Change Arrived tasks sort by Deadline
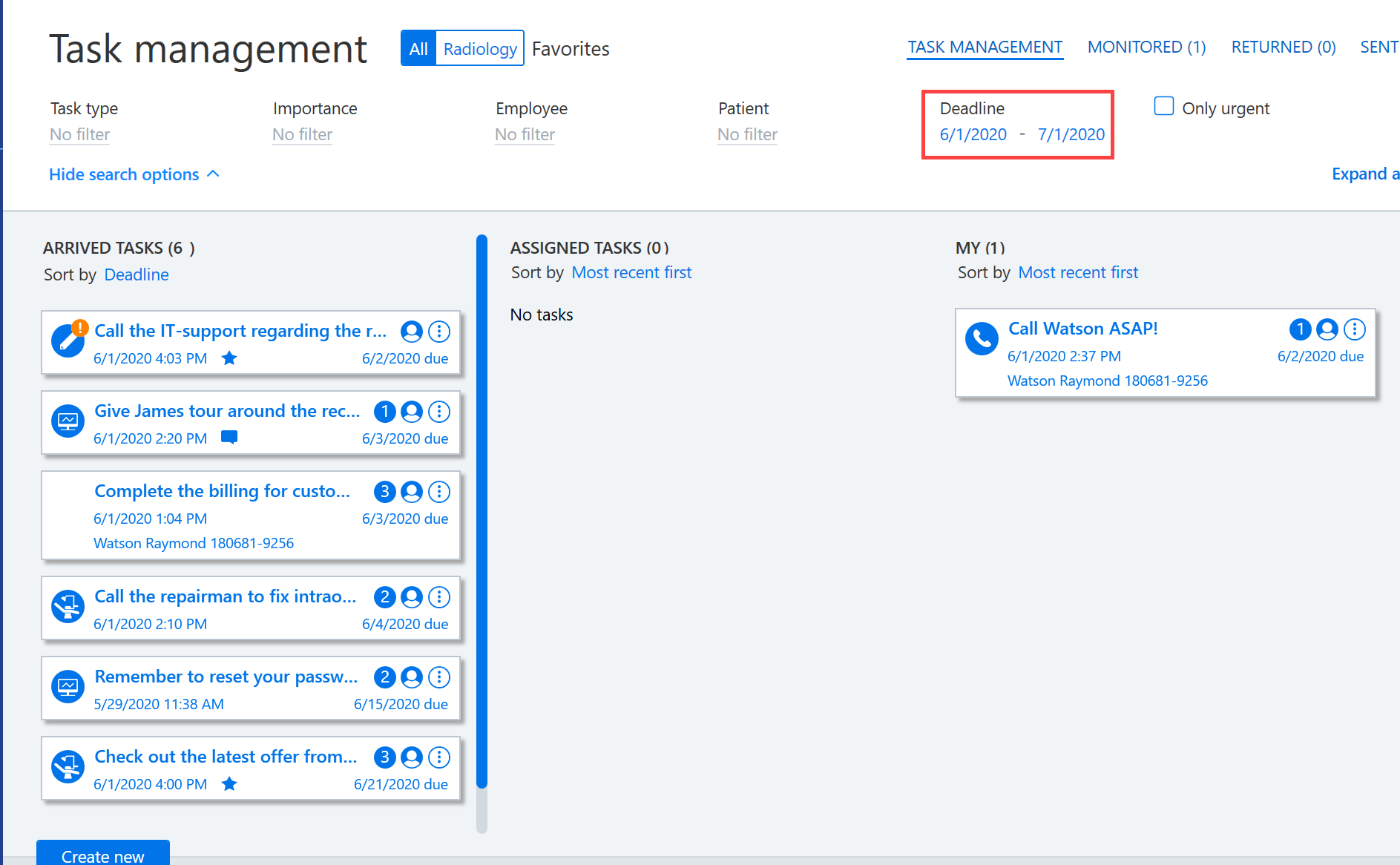Image resolution: width=1400 pixels, height=865 pixels. (137, 274)
